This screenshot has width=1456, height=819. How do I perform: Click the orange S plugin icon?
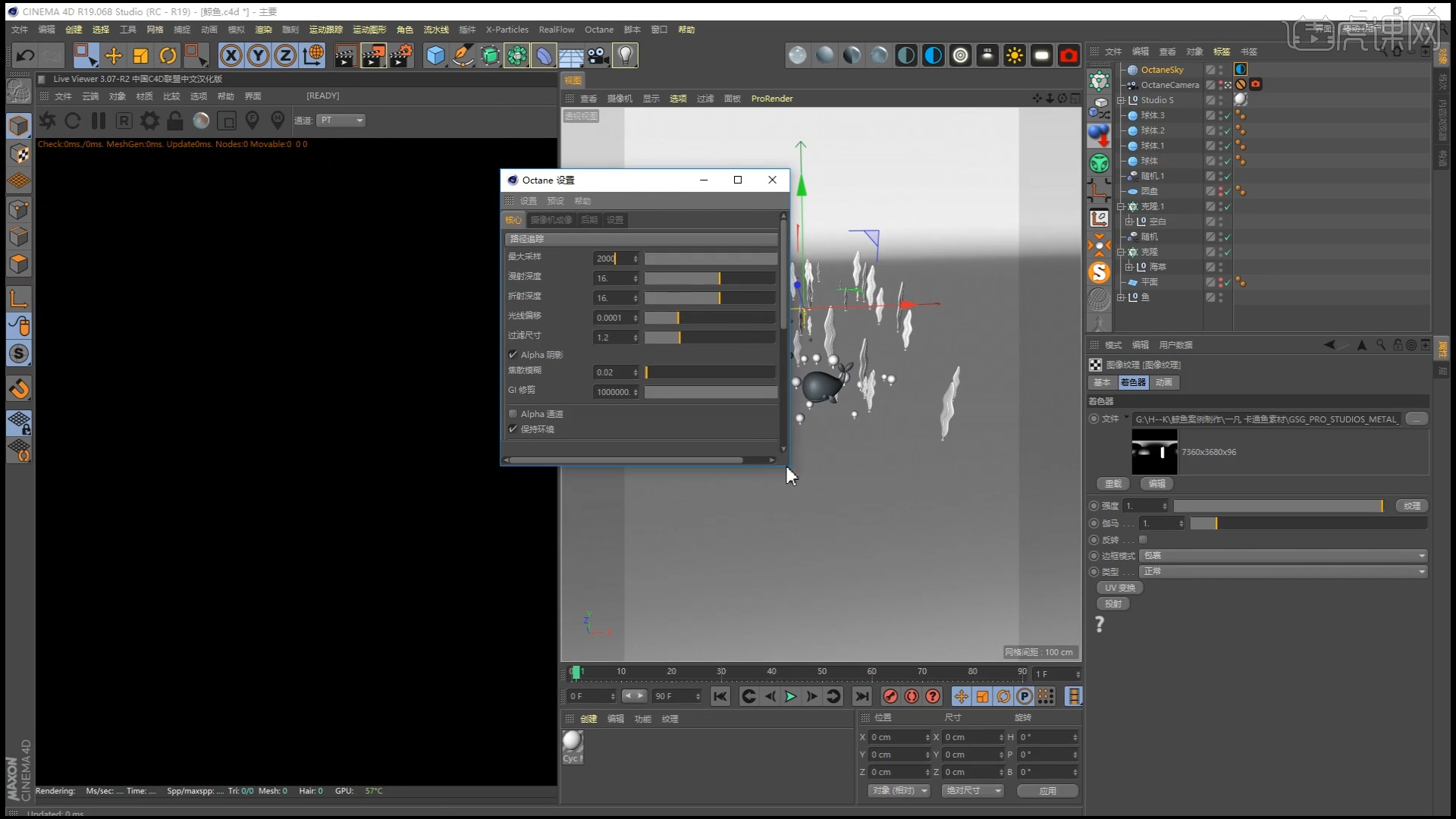(x=1099, y=272)
